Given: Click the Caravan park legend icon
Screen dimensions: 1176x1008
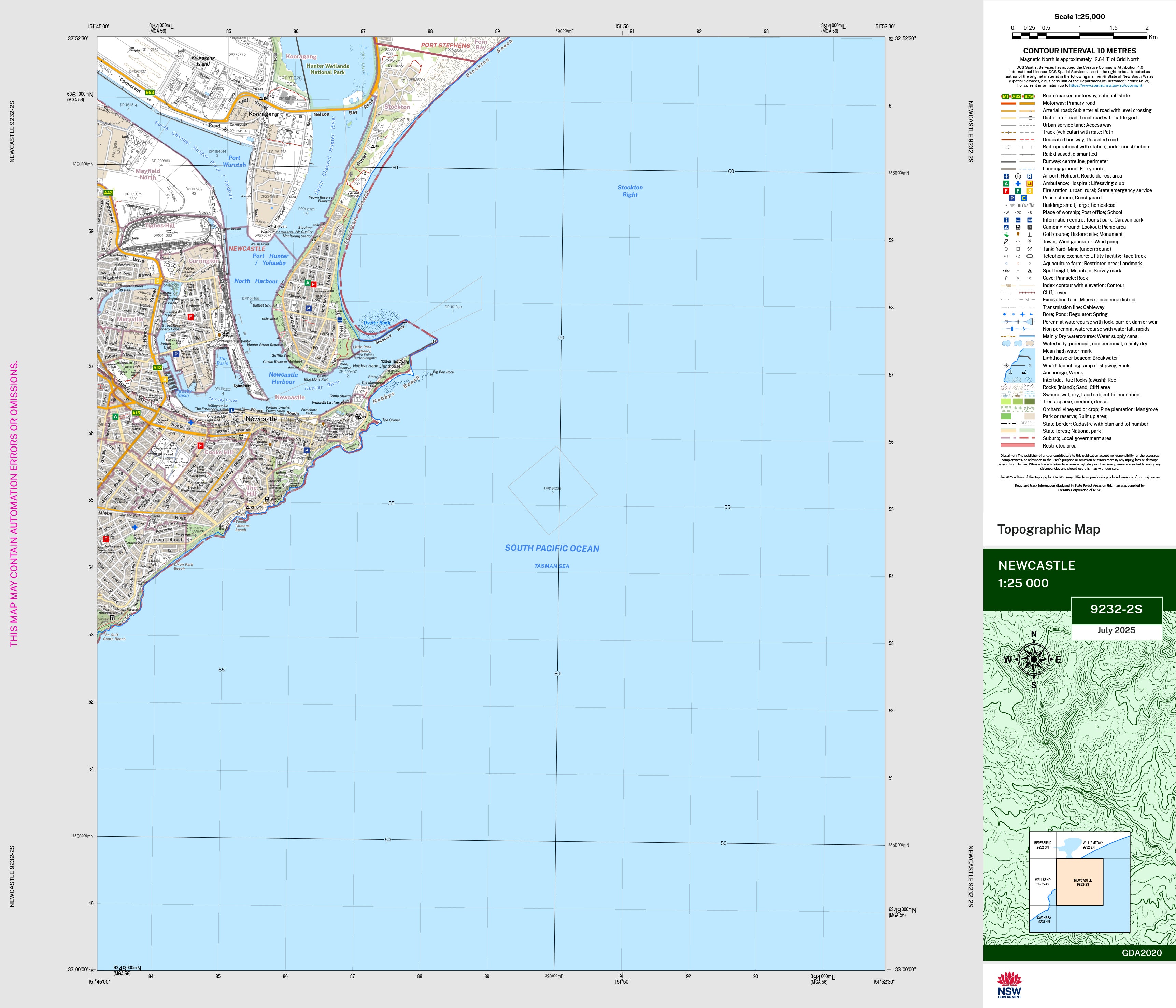Looking at the screenshot, I should point(1030,219).
